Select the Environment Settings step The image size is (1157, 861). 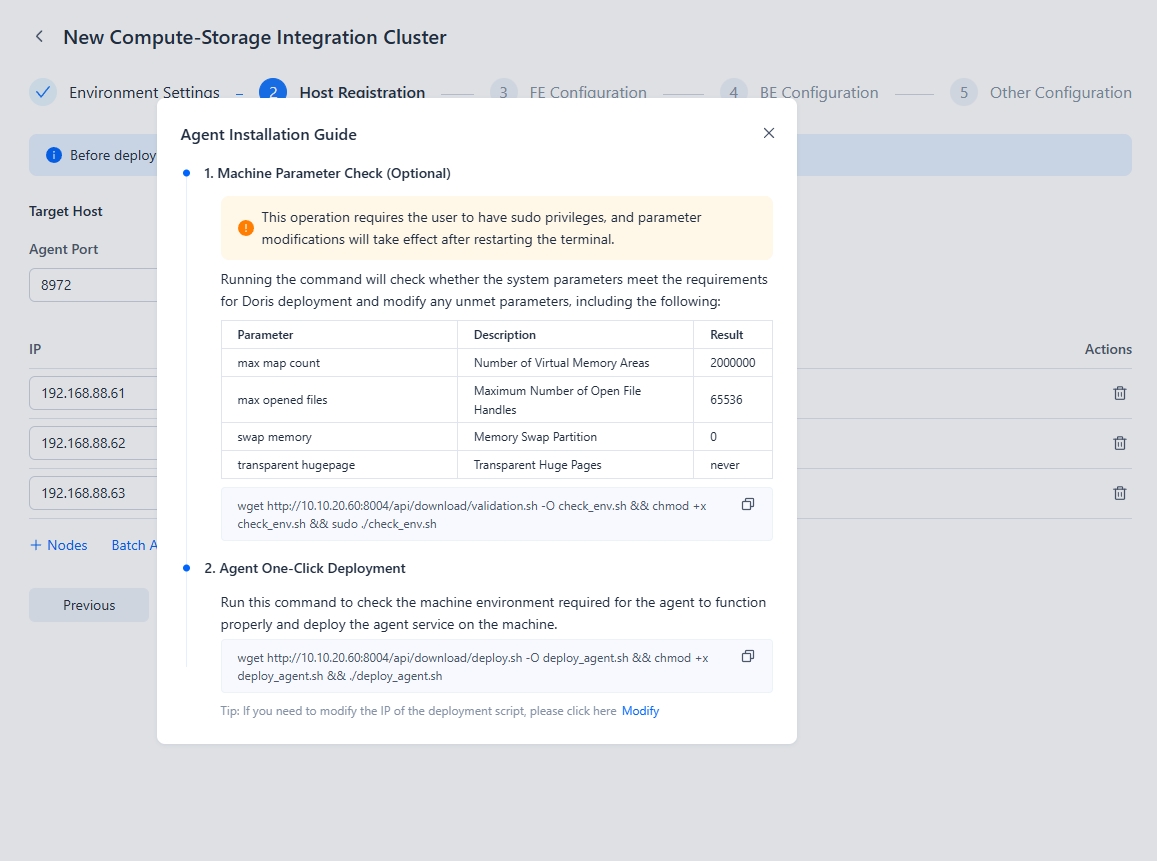[x=143, y=92]
